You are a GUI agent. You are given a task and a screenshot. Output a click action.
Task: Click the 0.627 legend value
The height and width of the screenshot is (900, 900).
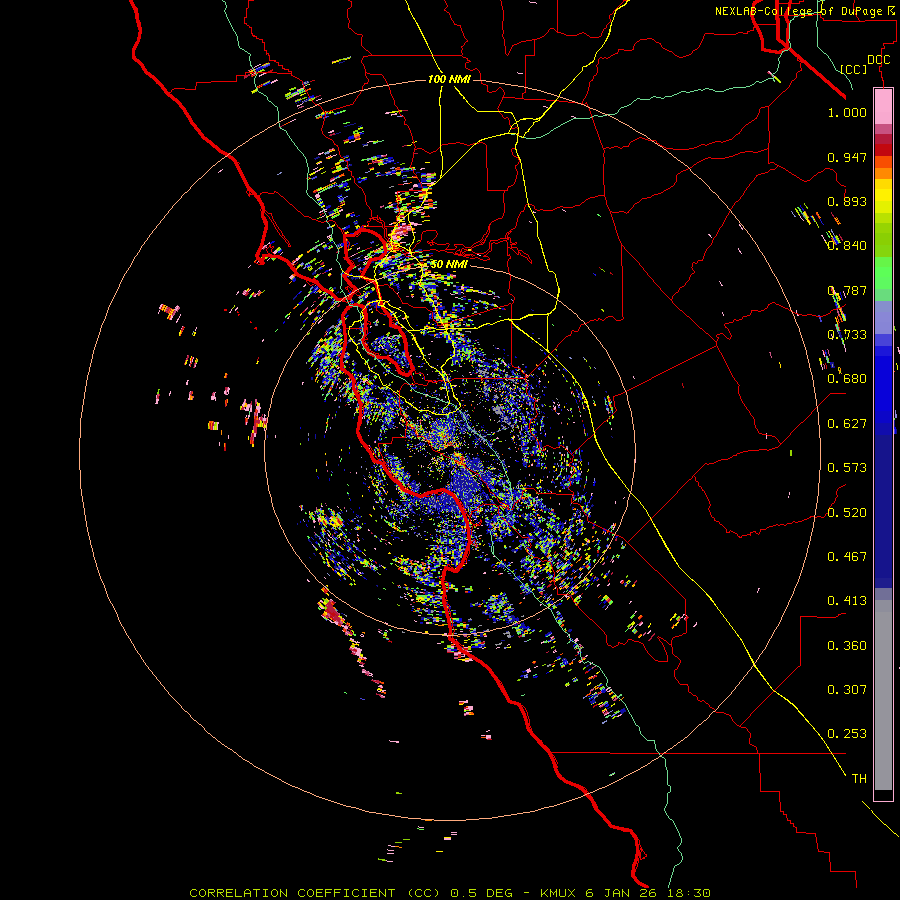pyautogui.click(x=847, y=424)
